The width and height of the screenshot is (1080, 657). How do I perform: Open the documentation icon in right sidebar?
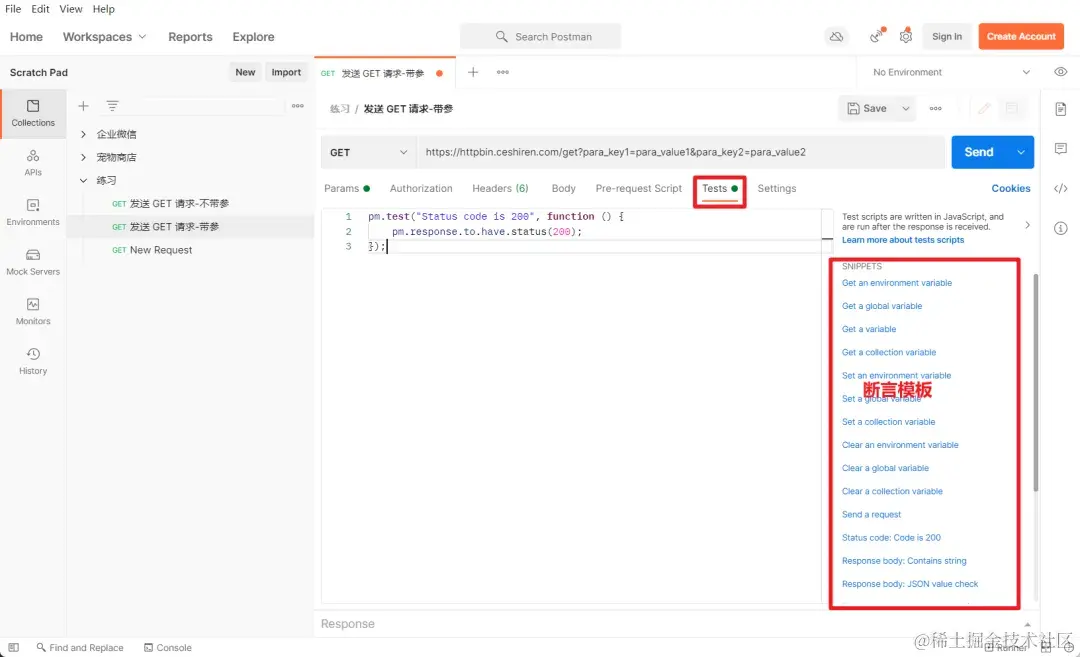coord(1061,109)
